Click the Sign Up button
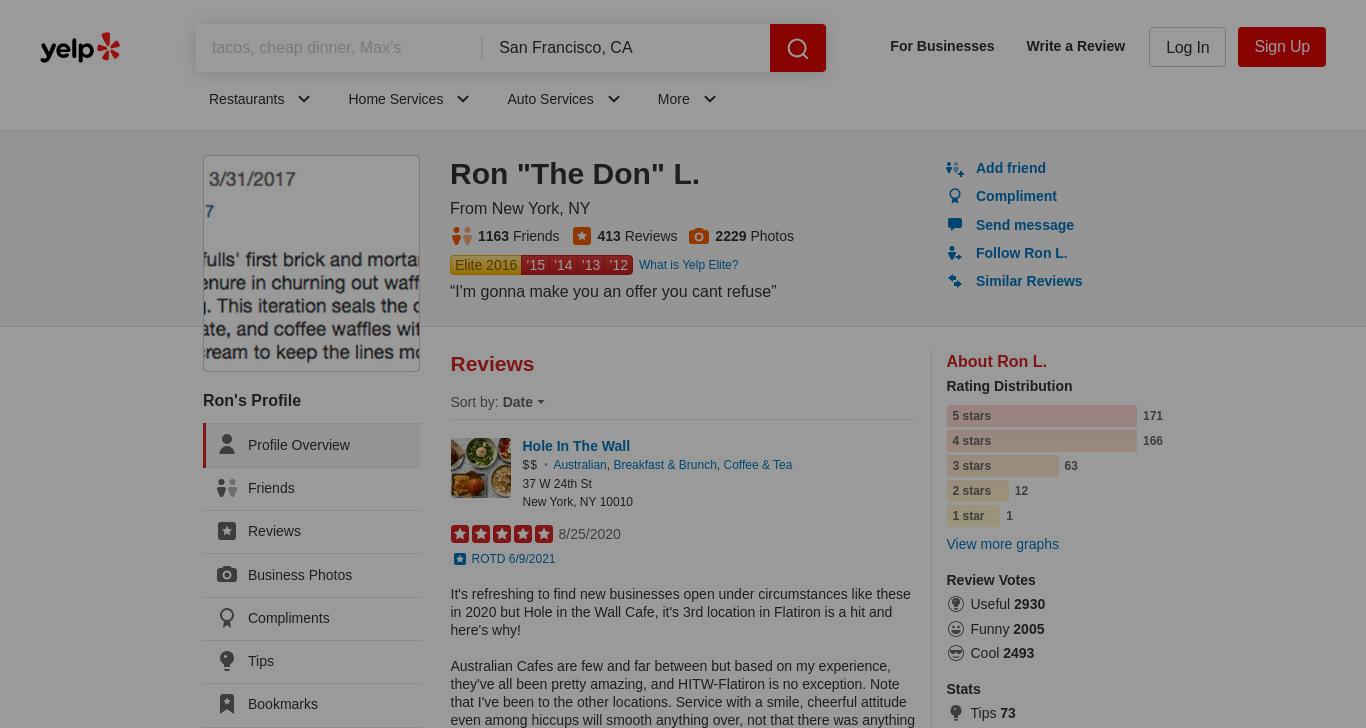The height and width of the screenshot is (728, 1366). (x=1282, y=47)
